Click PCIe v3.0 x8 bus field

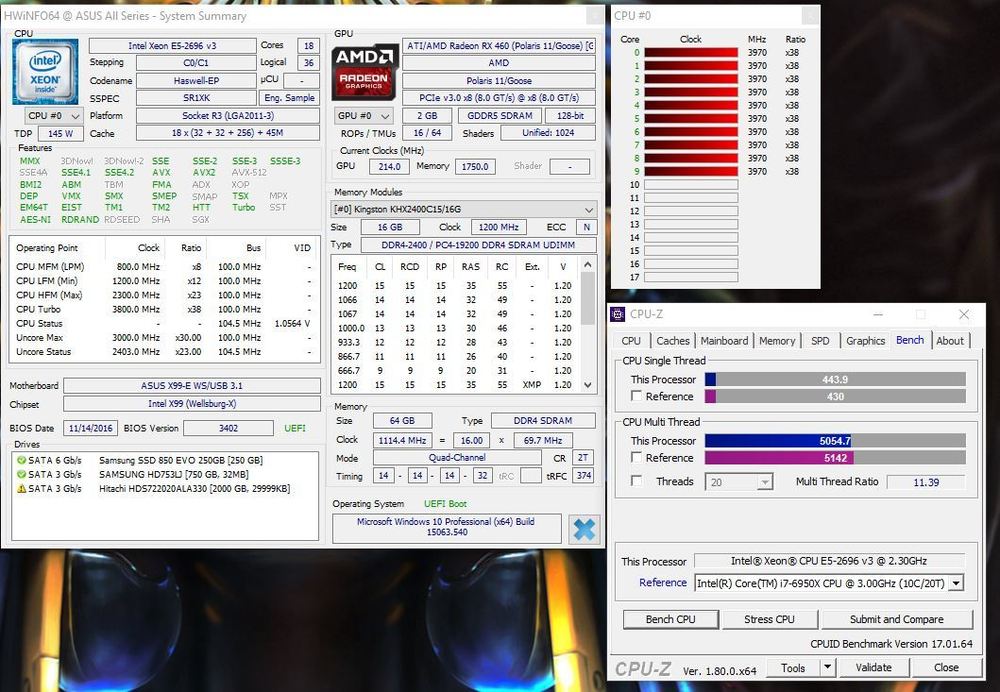coord(499,98)
